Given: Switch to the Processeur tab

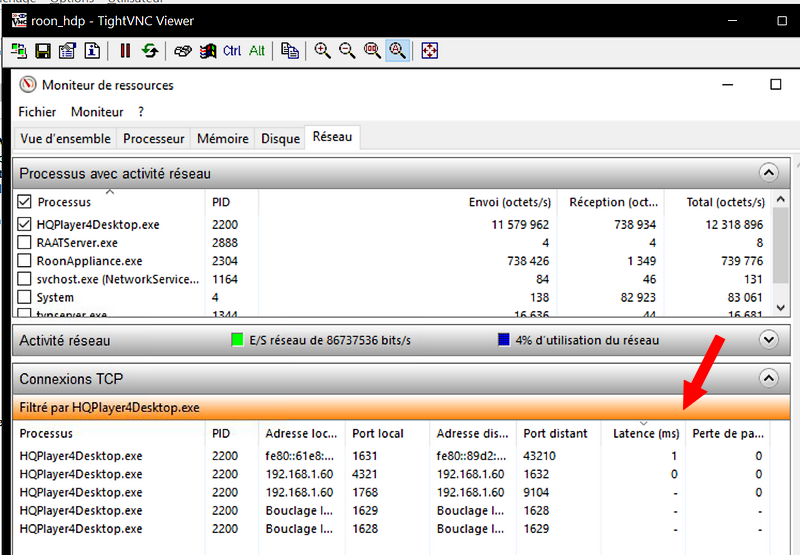Looking at the screenshot, I should [154, 139].
